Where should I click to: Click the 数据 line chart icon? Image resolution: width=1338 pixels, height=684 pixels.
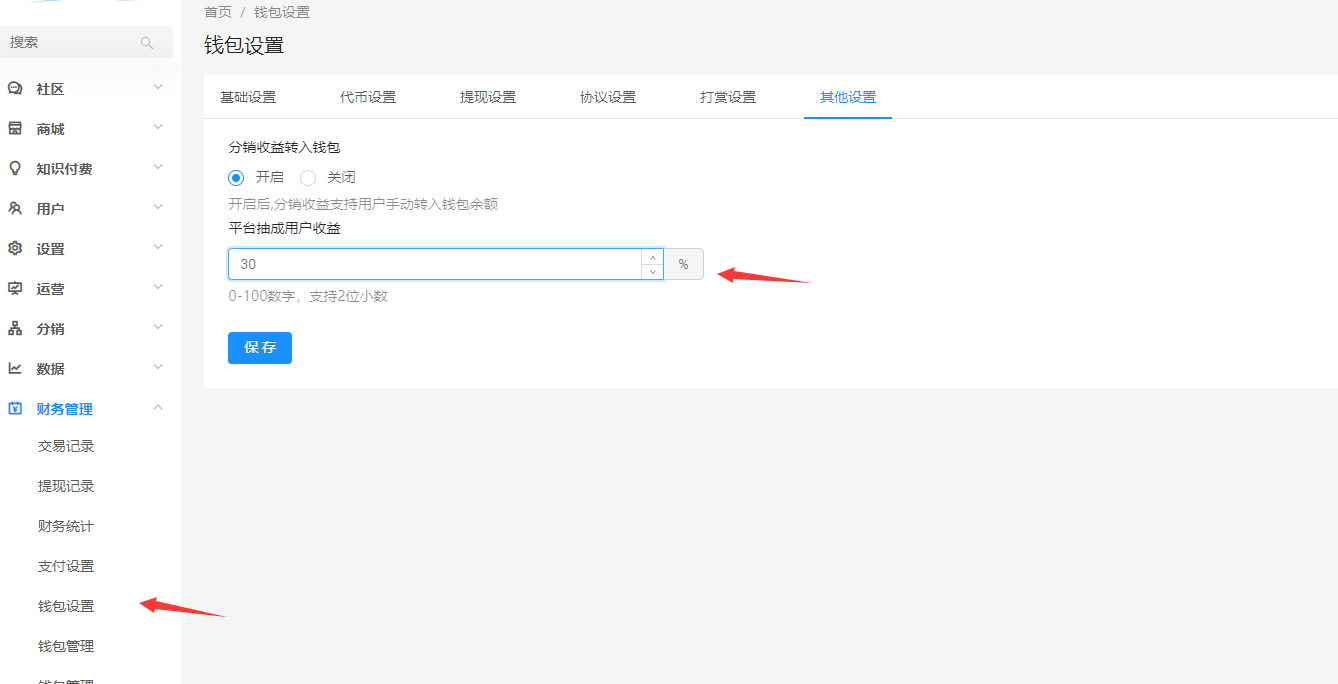15,368
